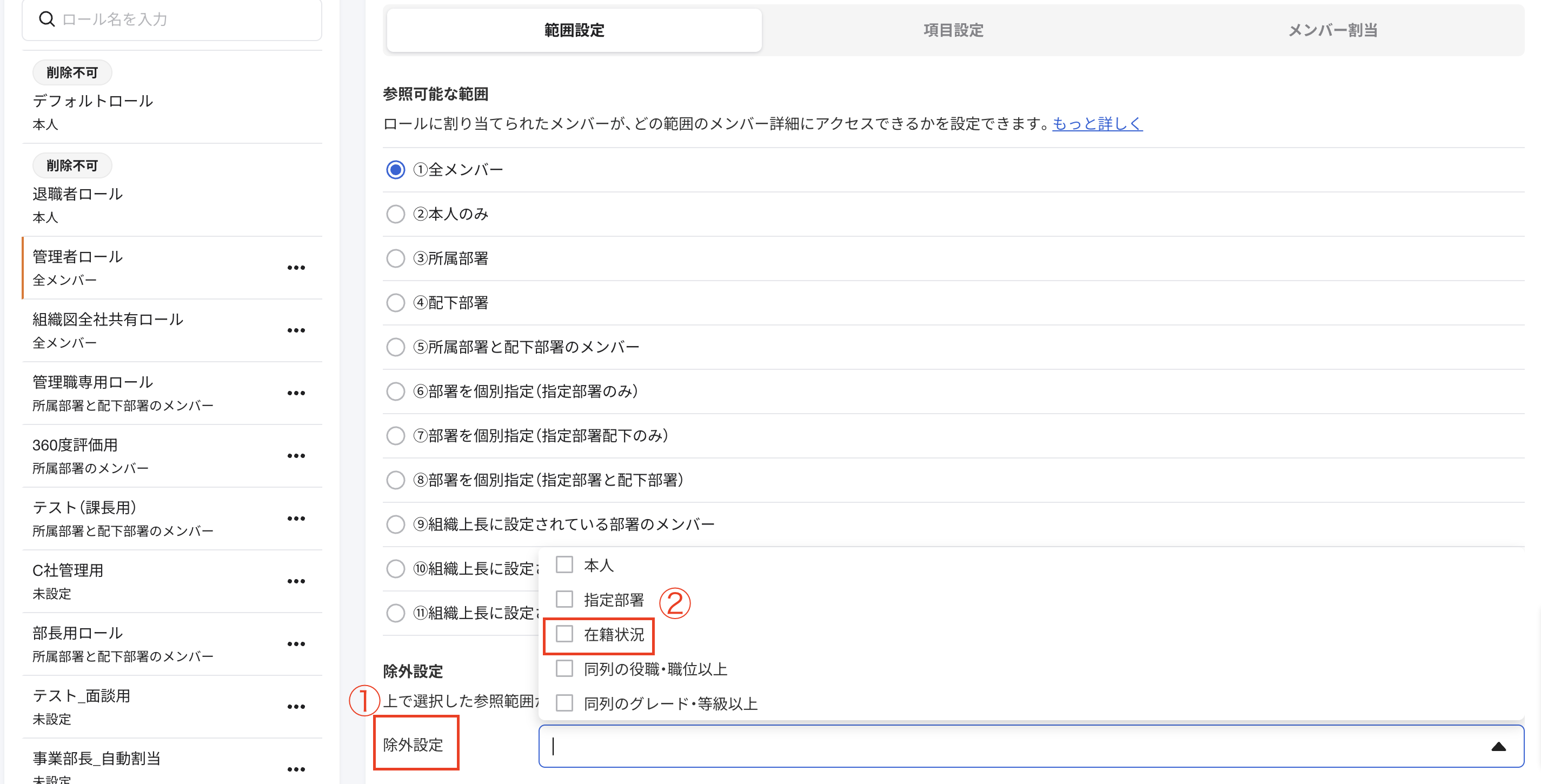Open the options menu for 部長用ロール
Viewport: 1541px width, 784px height.
pos(296,643)
